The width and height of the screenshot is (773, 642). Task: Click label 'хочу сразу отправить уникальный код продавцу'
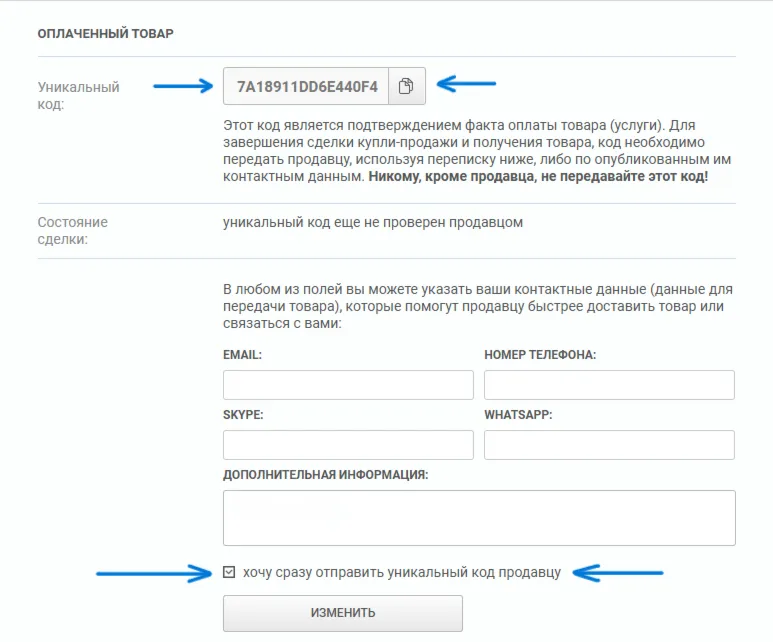pos(402,572)
